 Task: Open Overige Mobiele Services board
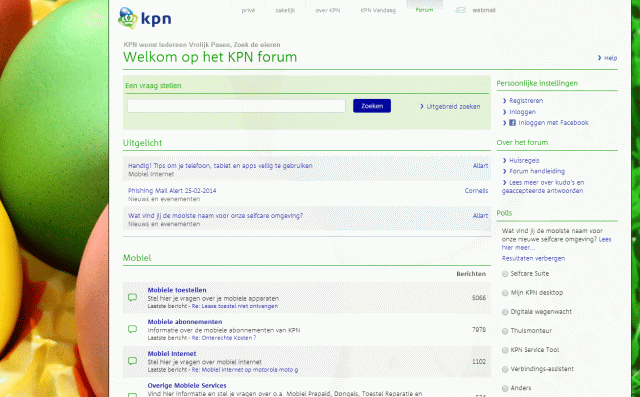[x=187, y=386]
